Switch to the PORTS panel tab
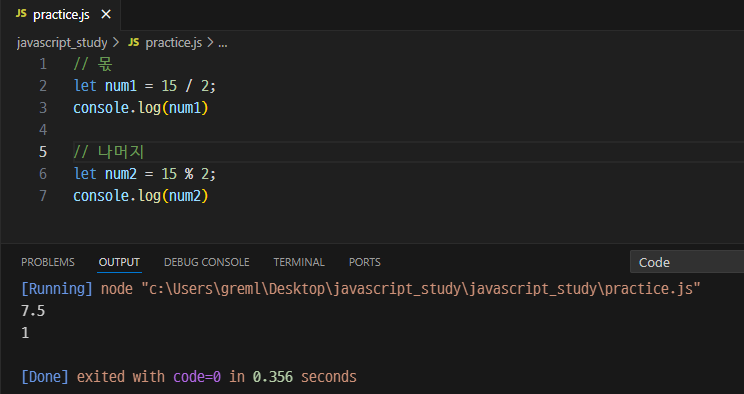This screenshot has height=394, width=744. [x=364, y=262]
